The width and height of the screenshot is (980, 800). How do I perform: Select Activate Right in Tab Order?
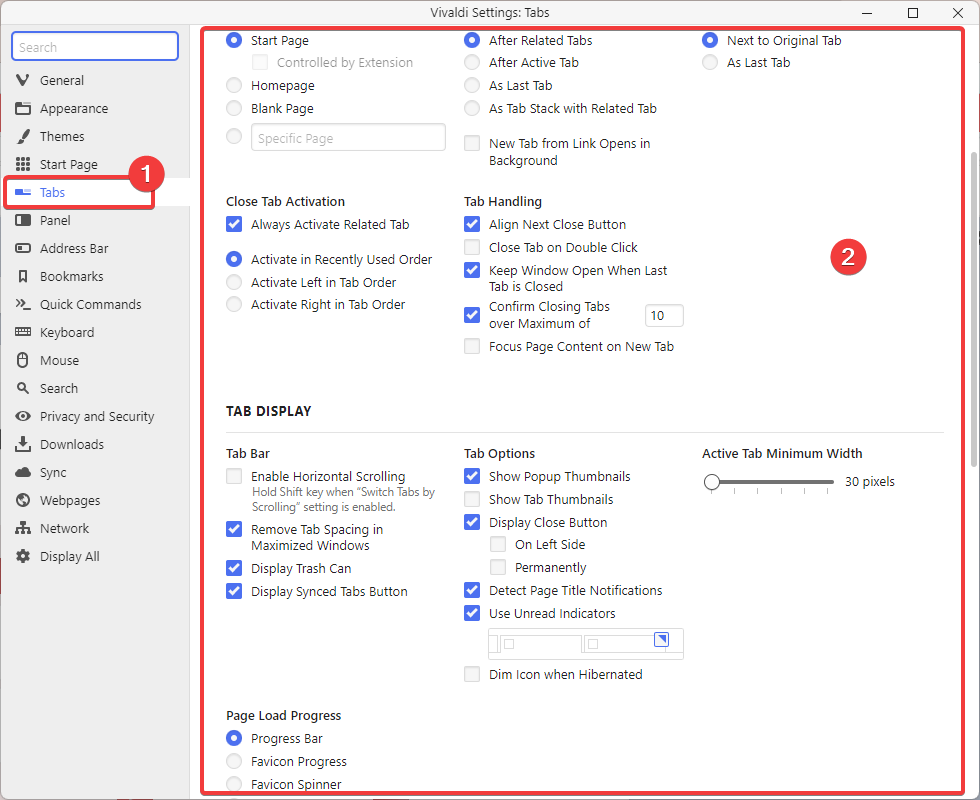point(234,304)
